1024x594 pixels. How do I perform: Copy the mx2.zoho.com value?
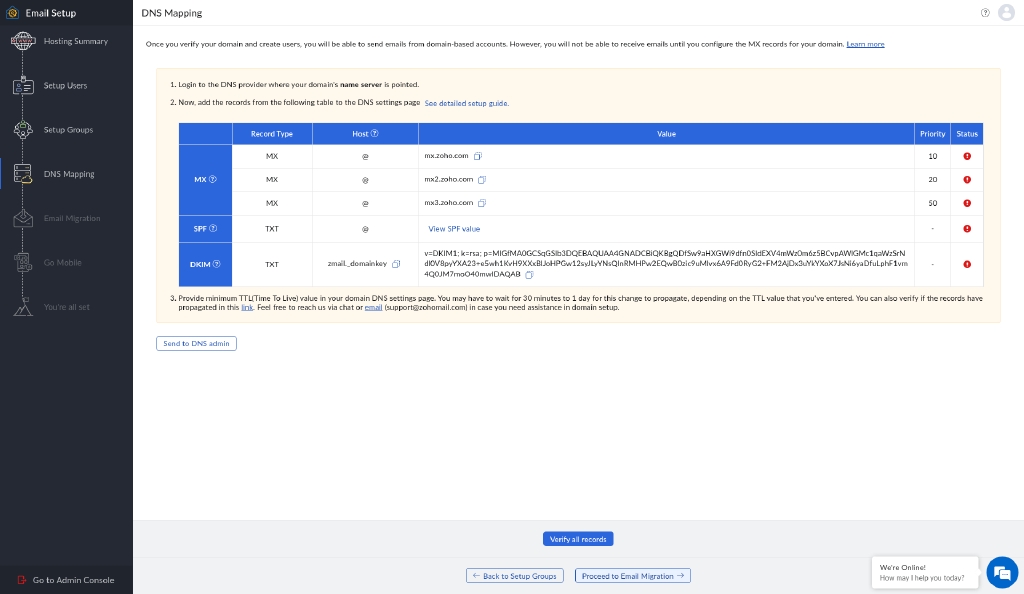pos(482,180)
